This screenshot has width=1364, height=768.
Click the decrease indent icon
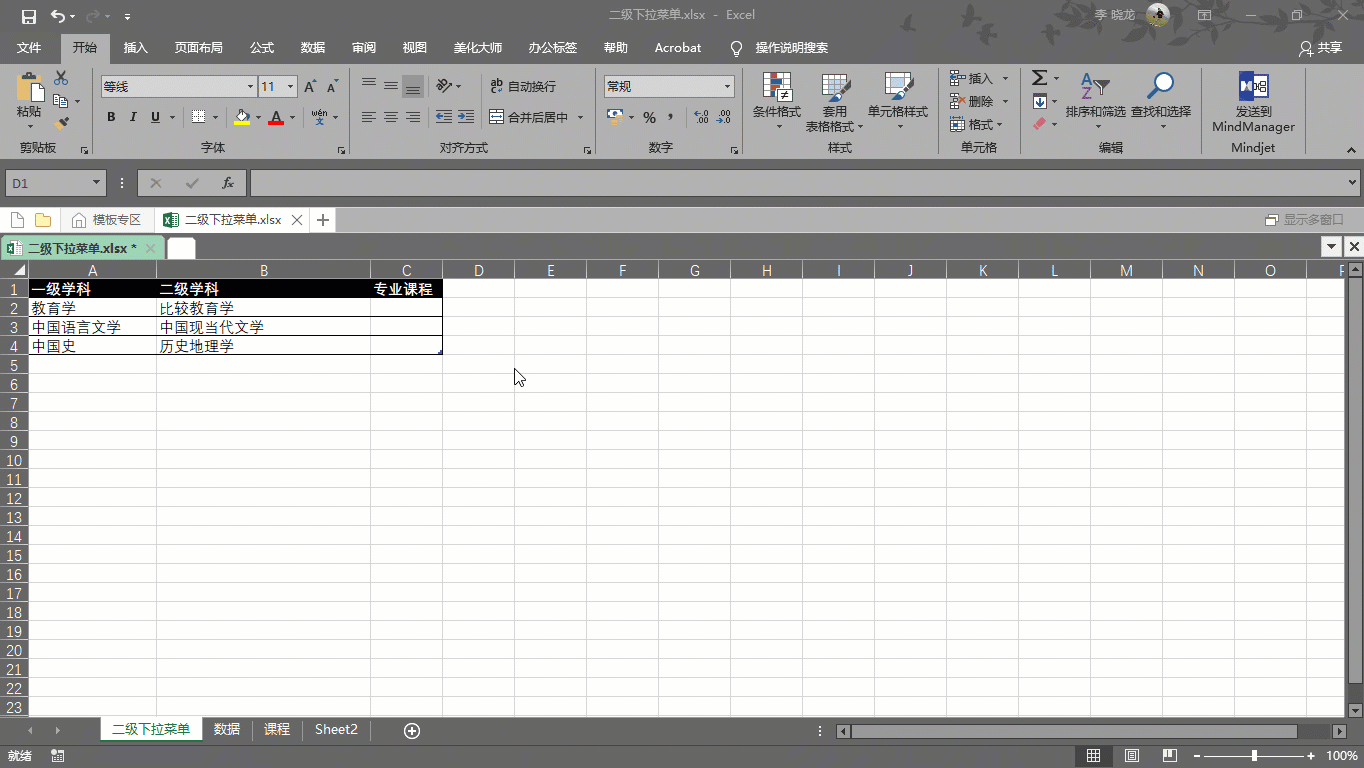coord(444,117)
